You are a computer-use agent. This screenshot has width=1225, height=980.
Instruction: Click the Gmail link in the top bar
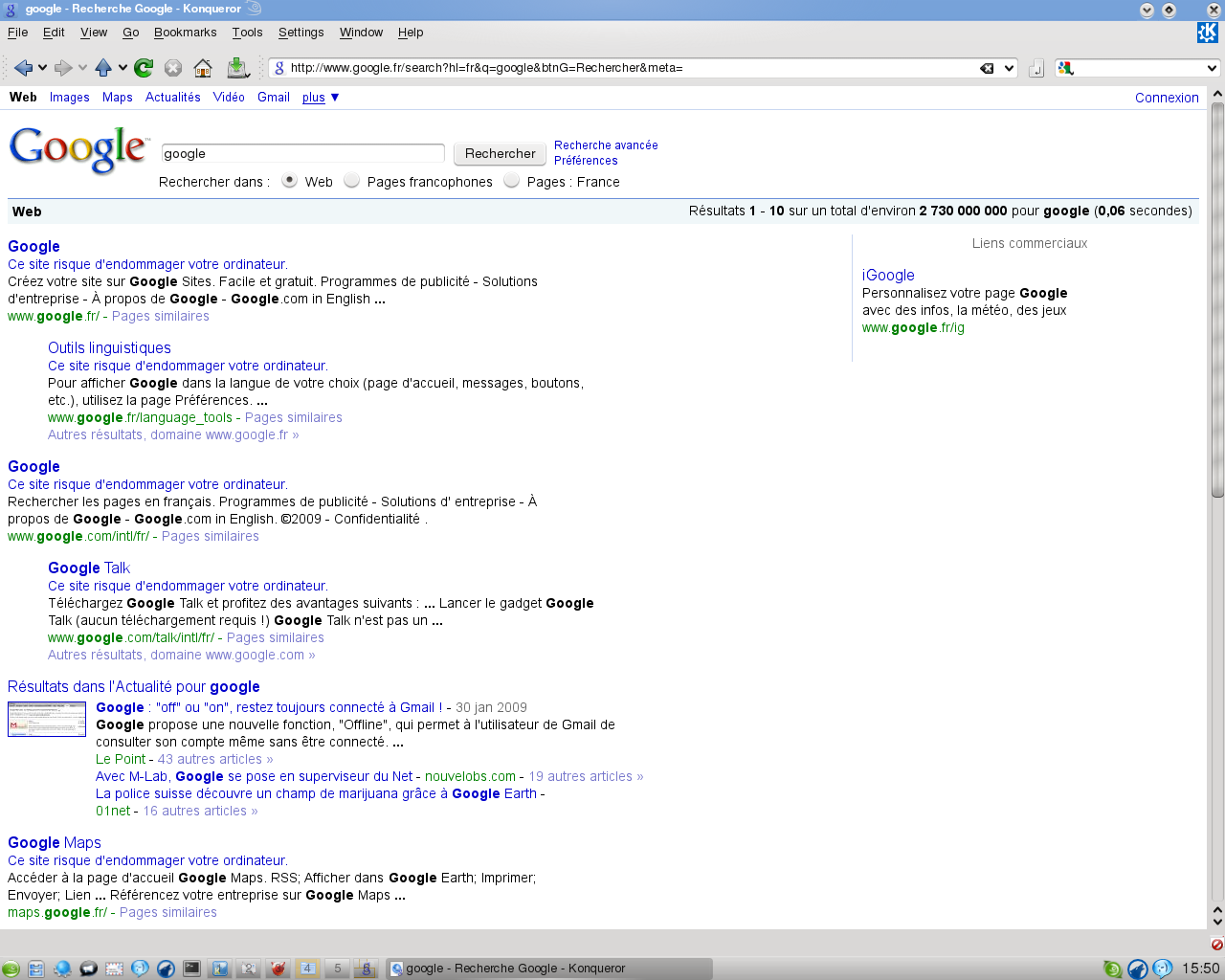click(274, 98)
